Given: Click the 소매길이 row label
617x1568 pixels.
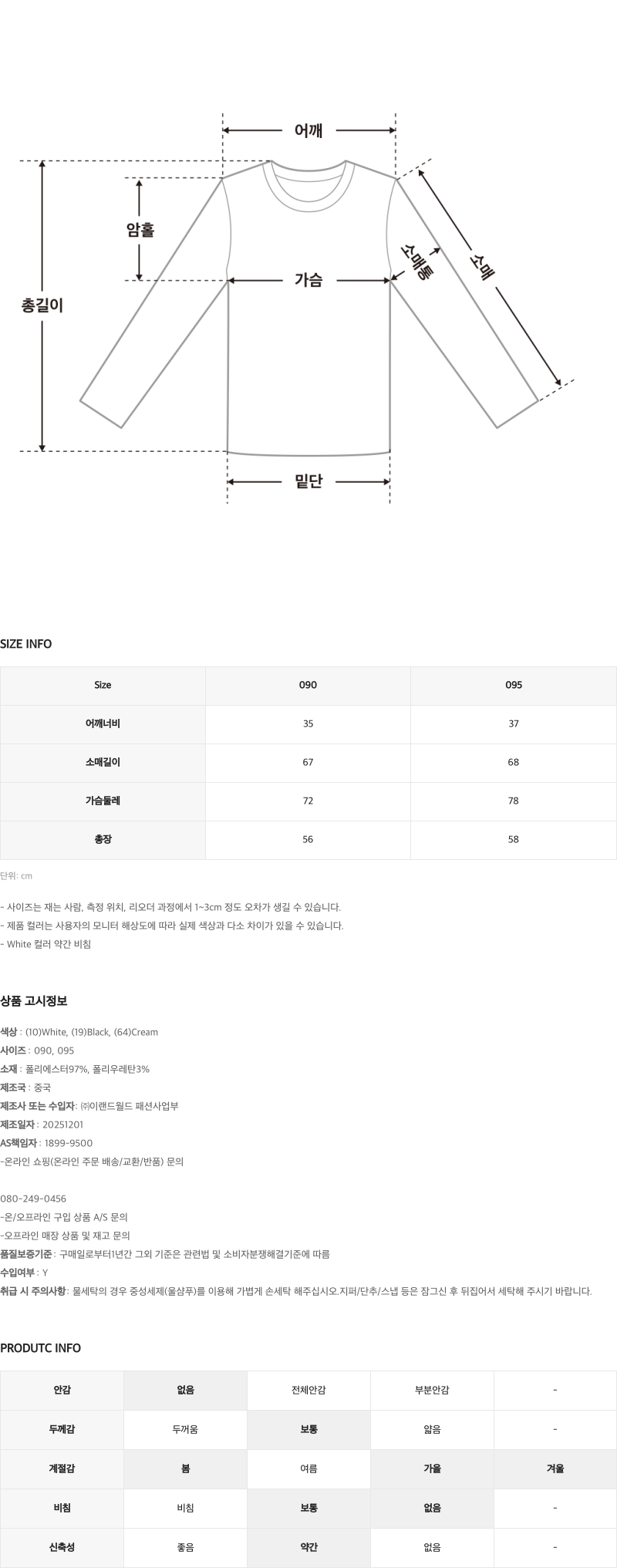Looking at the screenshot, I should [103, 762].
